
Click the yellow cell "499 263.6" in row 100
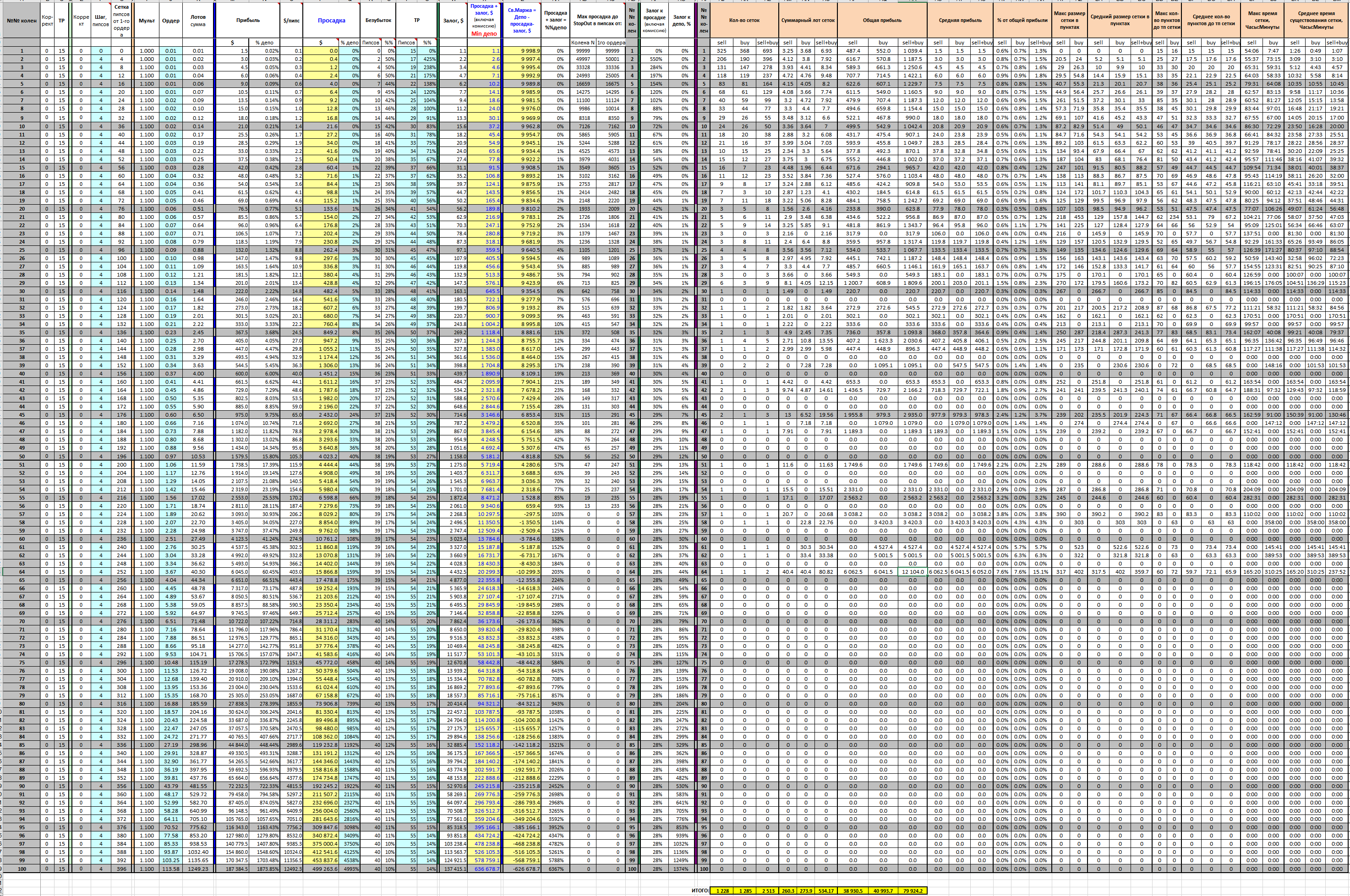321,869
